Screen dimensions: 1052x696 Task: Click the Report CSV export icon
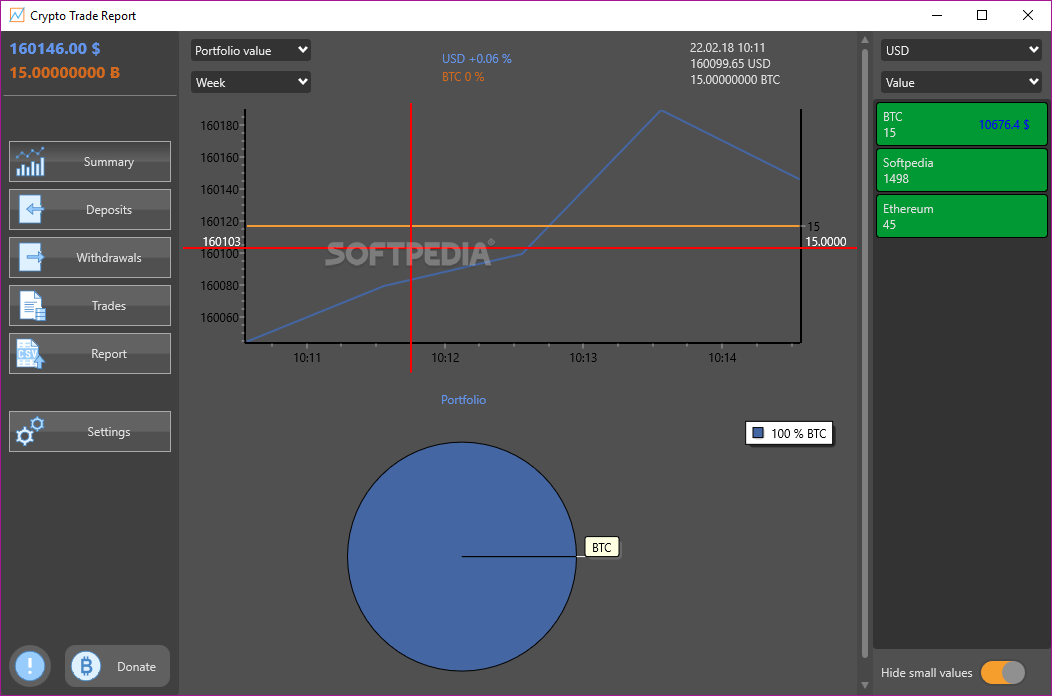pos(30,353)
